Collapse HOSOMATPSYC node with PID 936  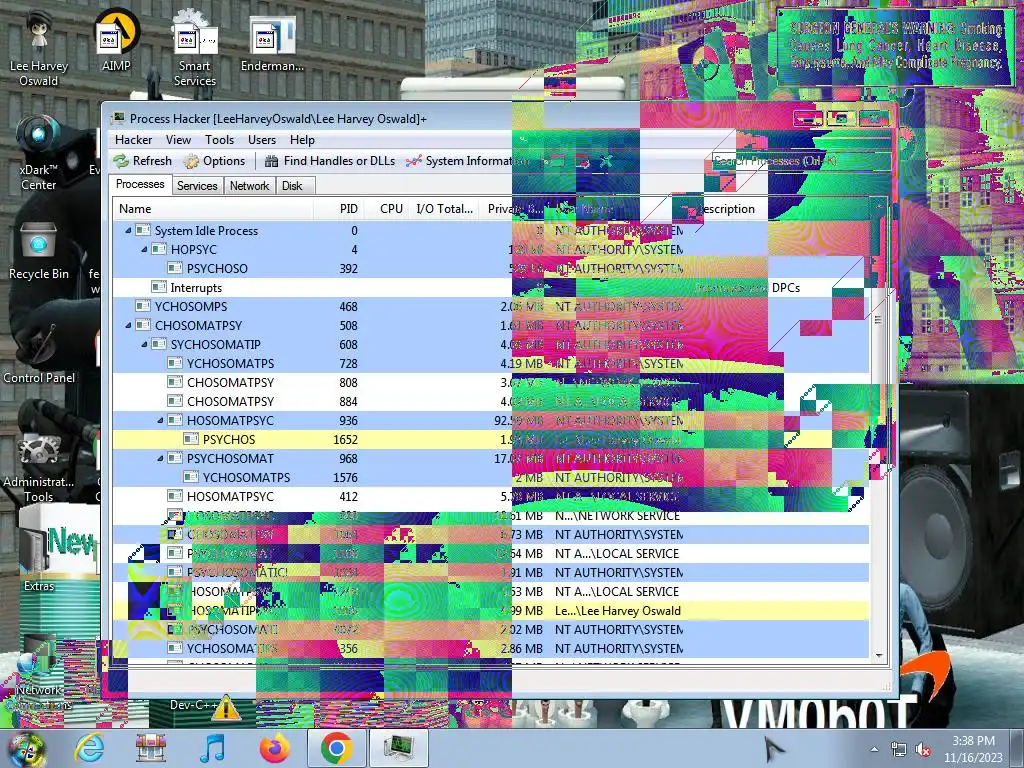(160, 421)
